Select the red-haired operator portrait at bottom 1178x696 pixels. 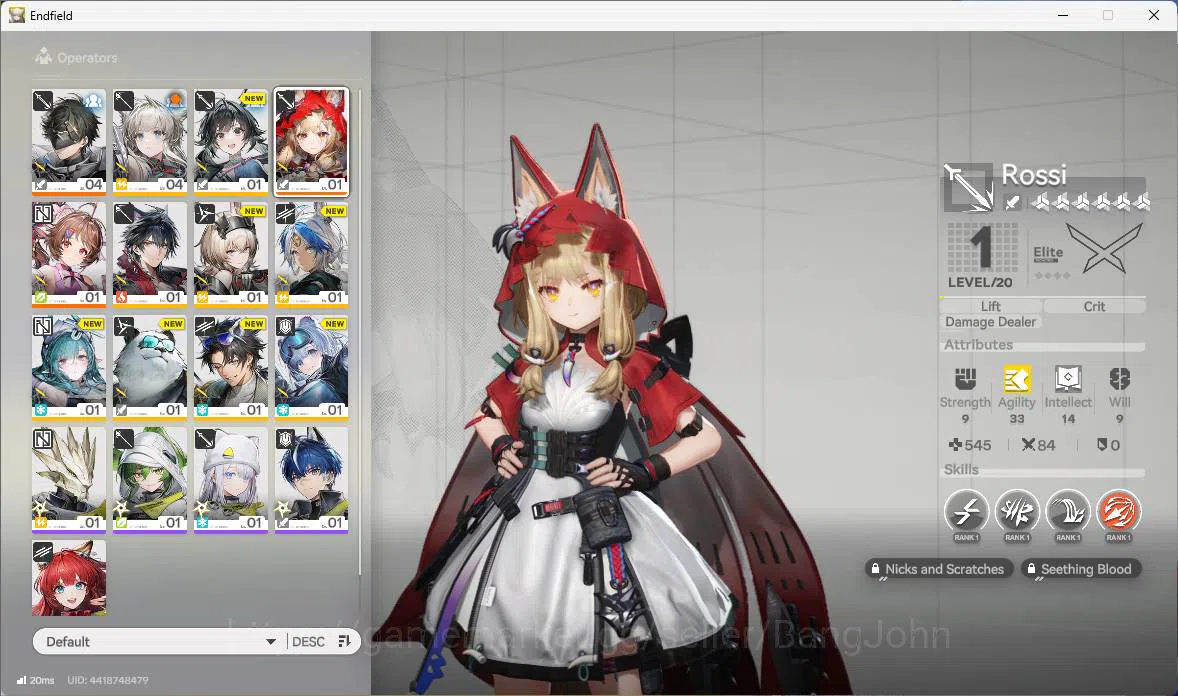tap(69, 578)
